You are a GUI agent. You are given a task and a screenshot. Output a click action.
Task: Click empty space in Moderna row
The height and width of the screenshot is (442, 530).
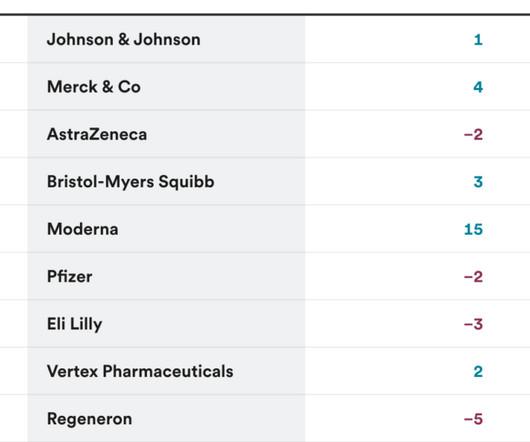pyautogui.click(x=382, y=229)
